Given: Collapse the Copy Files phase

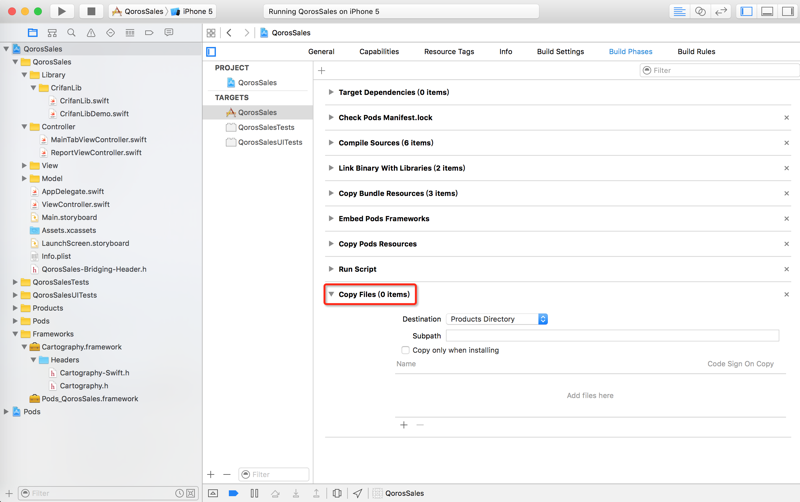Looking at the screenshot, I should [x=331, y=294].
